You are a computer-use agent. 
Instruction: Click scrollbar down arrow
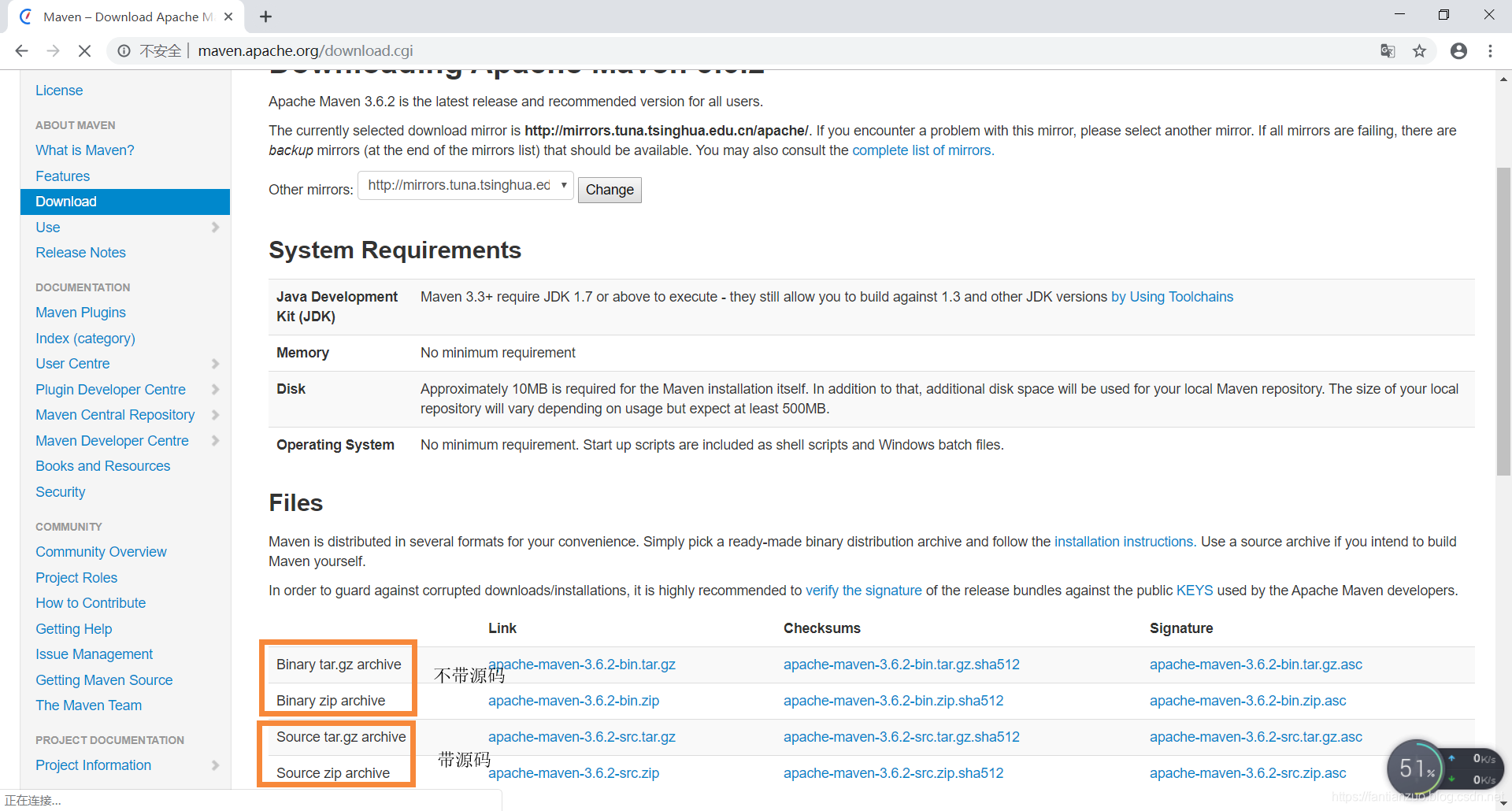1503,802
